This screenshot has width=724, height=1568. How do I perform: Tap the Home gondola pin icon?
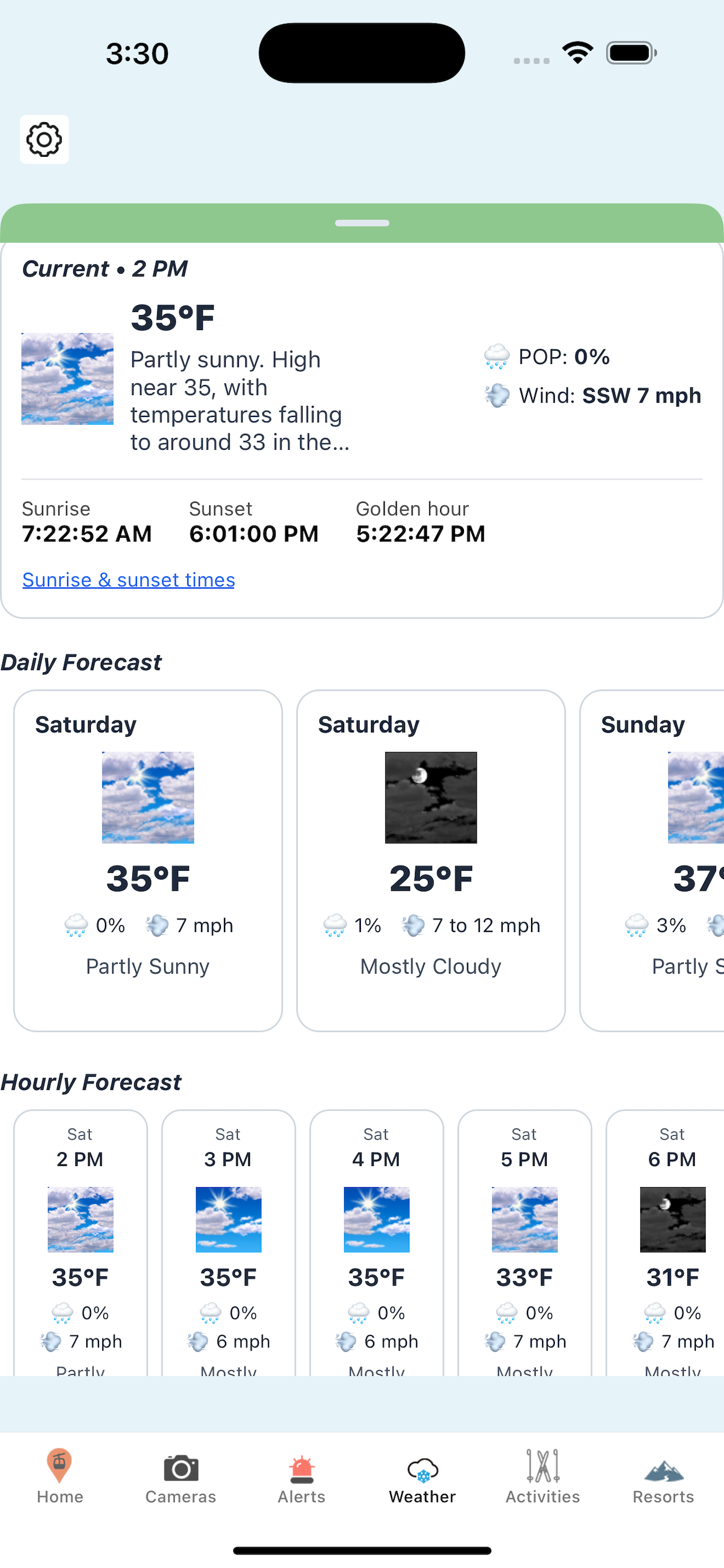[x=59, y=1466]
